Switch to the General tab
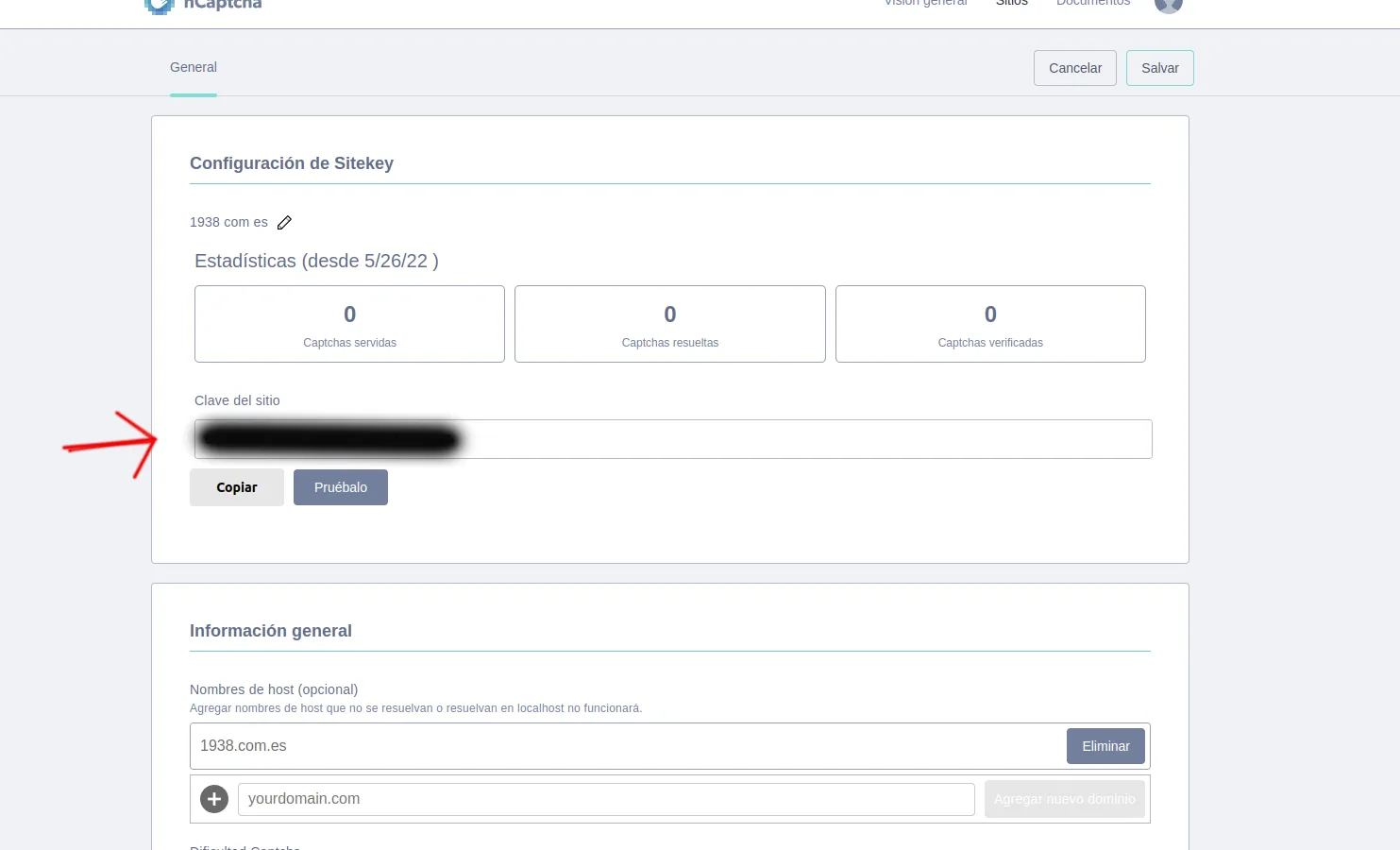The height and width of the screenshot is (850, 1400). tap(194, 67)
